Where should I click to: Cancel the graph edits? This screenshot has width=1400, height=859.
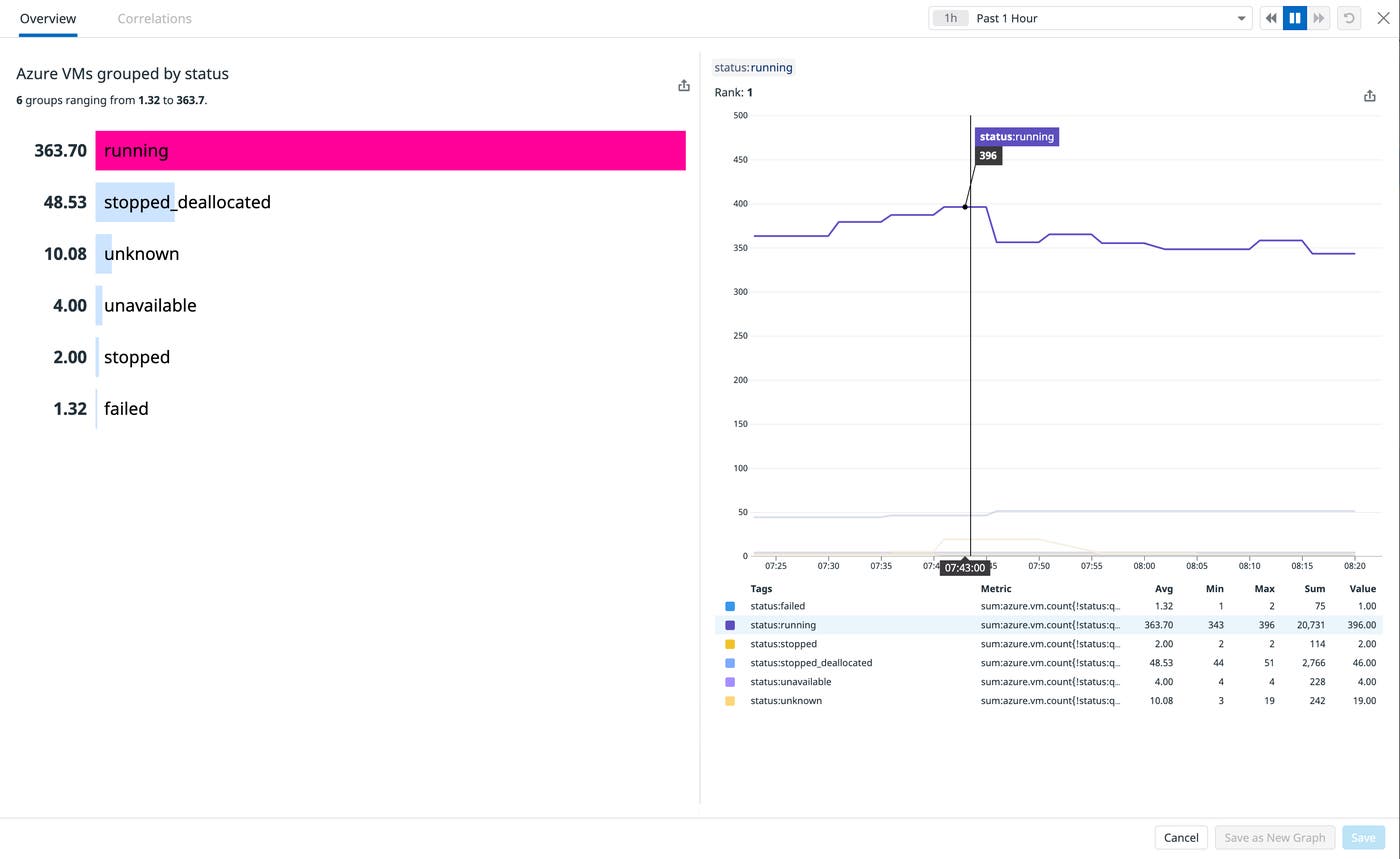pyautogui.click(x=1180, y=837)
